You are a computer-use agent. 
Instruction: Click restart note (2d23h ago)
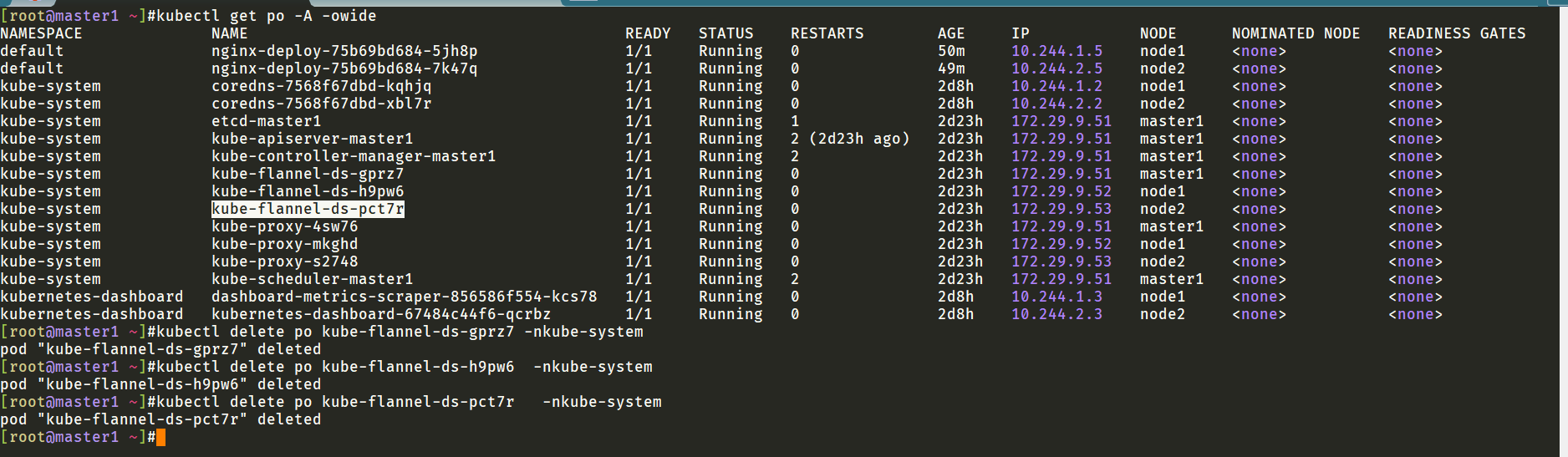[x=859, y=139]
